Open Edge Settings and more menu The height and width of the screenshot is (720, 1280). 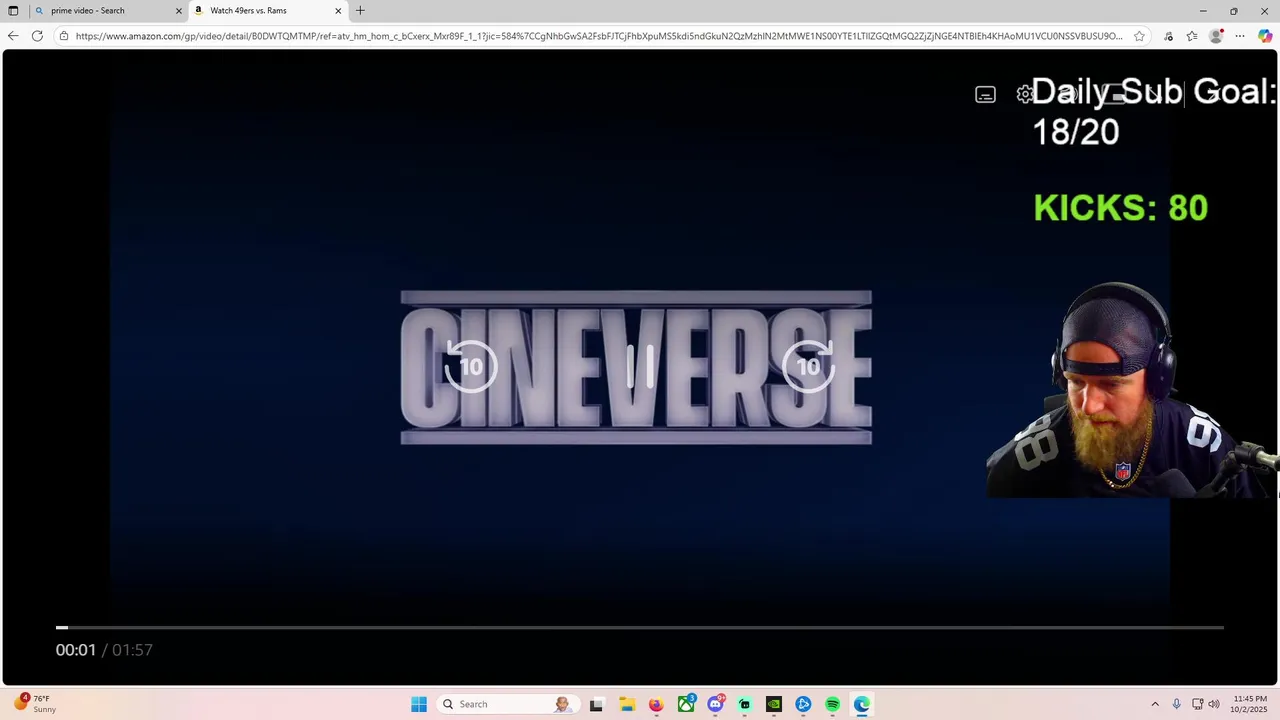1240,36
